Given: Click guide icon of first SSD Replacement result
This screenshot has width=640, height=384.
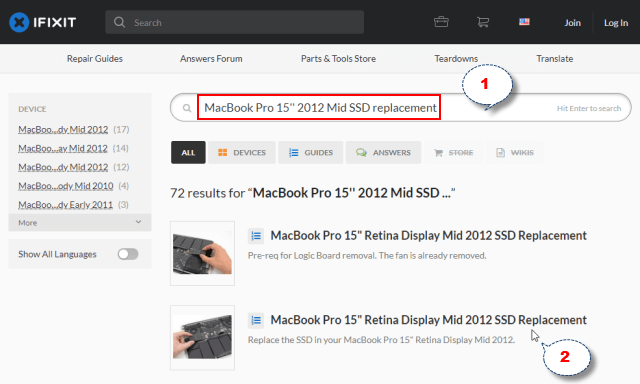Looking at the screenshot, I should pos(256,236).
